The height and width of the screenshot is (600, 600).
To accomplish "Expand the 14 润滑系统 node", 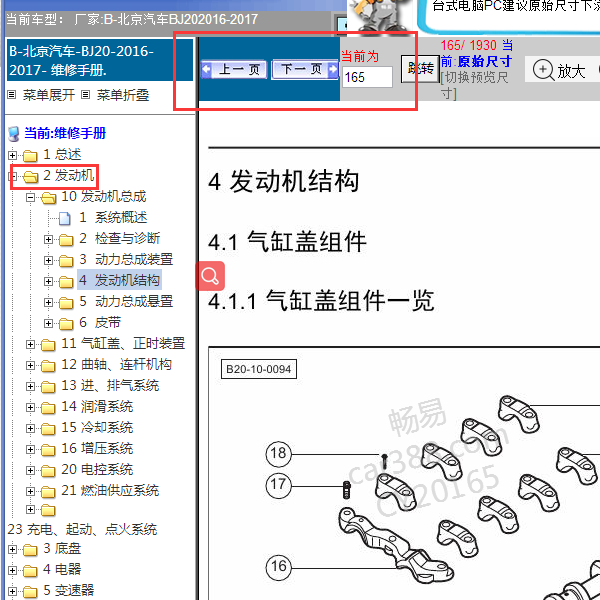I will [x=30, y=408].
